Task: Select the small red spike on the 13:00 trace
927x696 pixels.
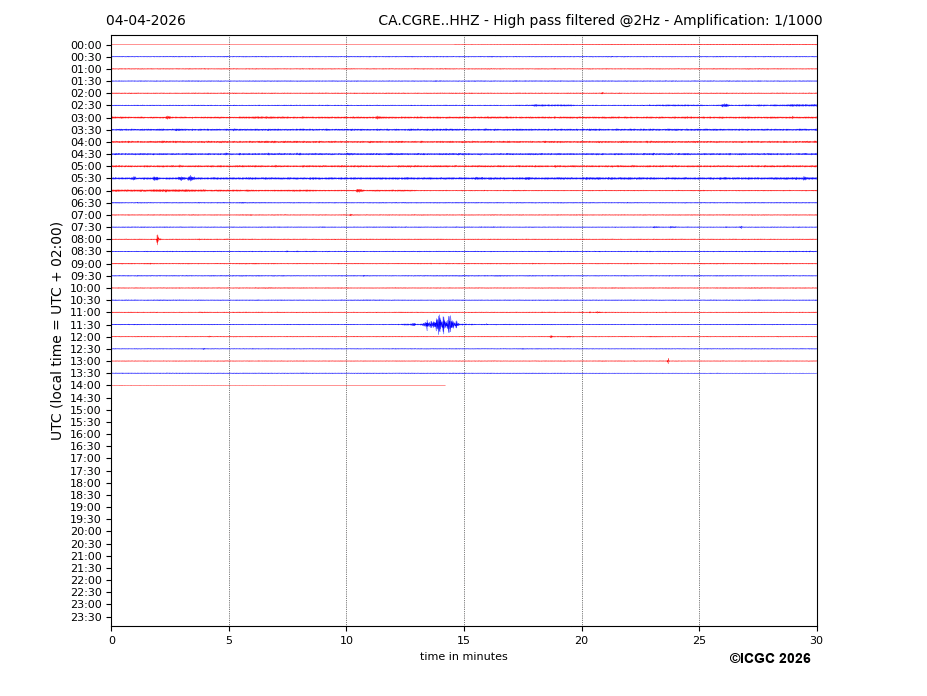Action: point(668,361)
